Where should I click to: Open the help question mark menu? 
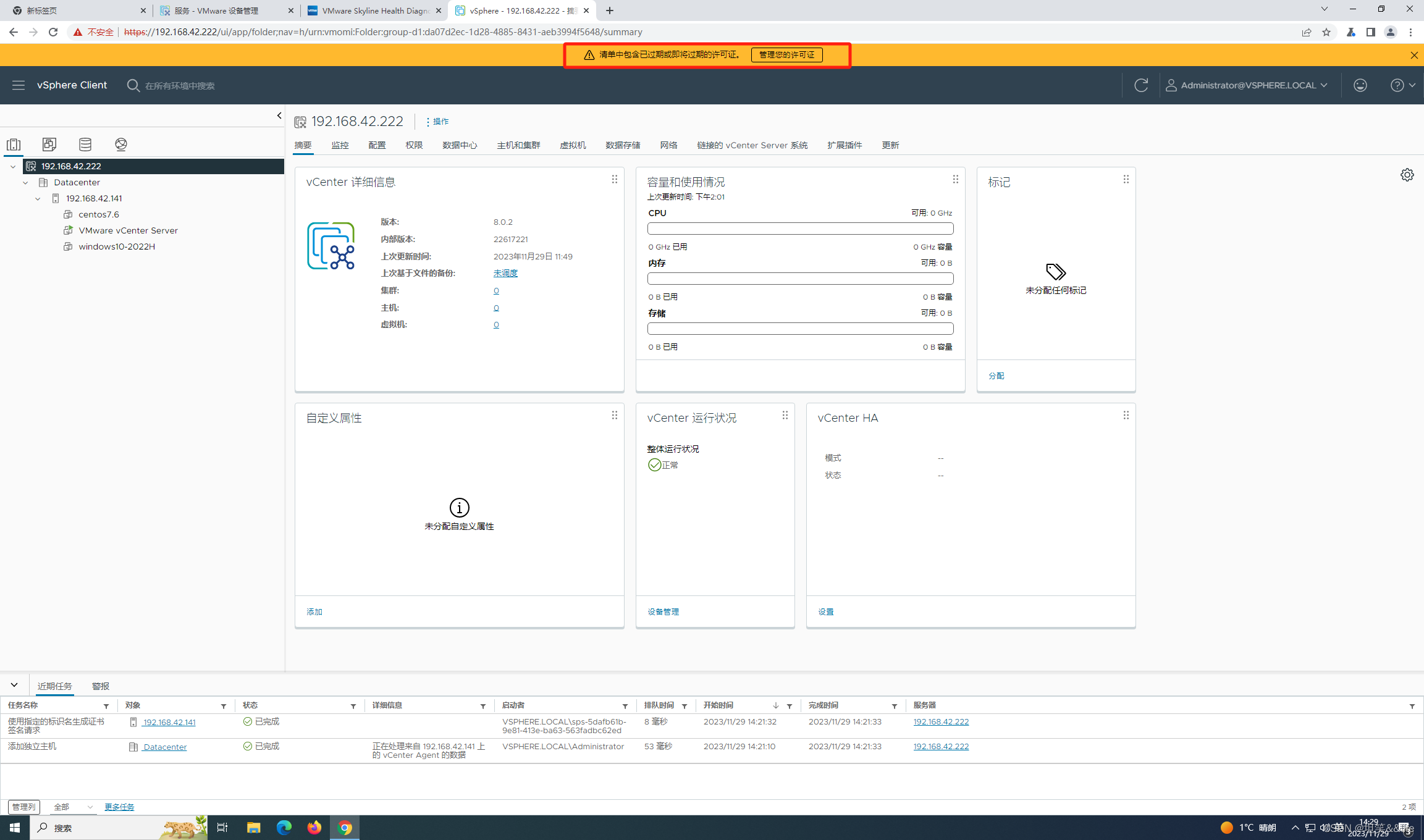pyautogui.click(x=1402, y=85)
